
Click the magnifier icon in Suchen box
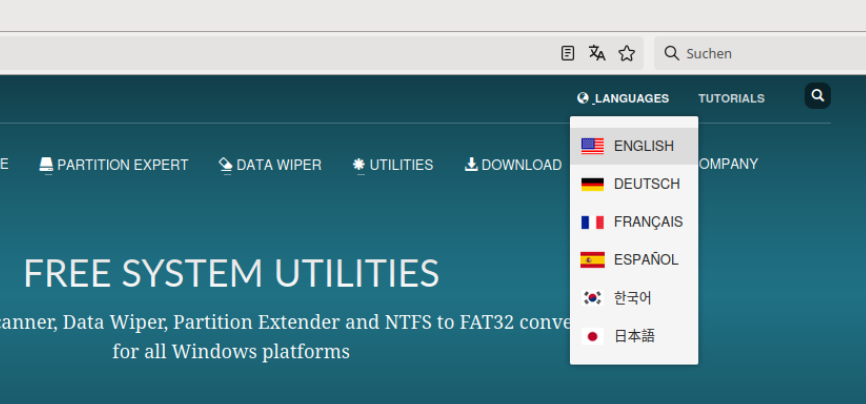coord(672,53)
